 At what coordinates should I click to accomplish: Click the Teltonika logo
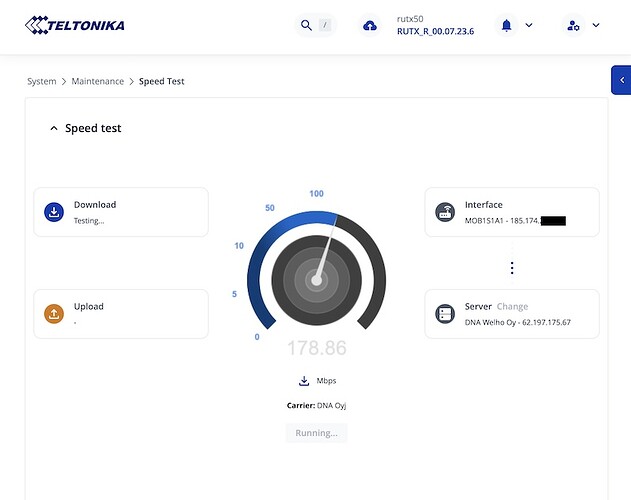coord(74,25)
